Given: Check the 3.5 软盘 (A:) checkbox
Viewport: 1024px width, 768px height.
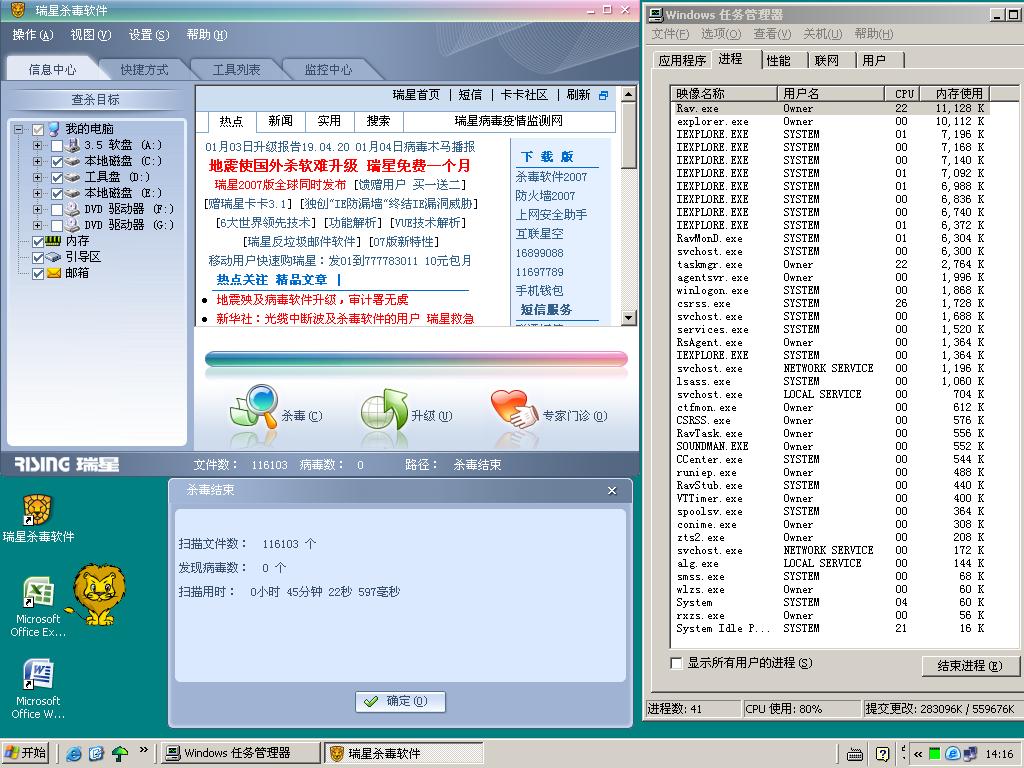Looking at the screenshot, I should (x=57, y=146).
